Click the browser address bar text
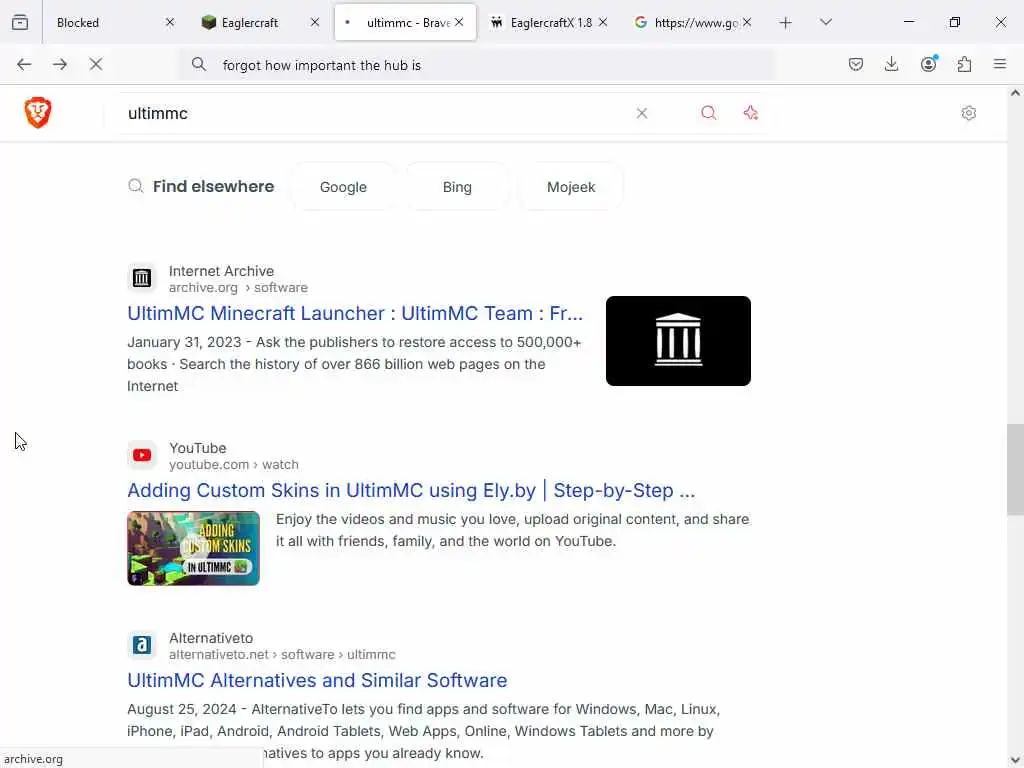This screenshot has height=768, width=1024. 322,65
